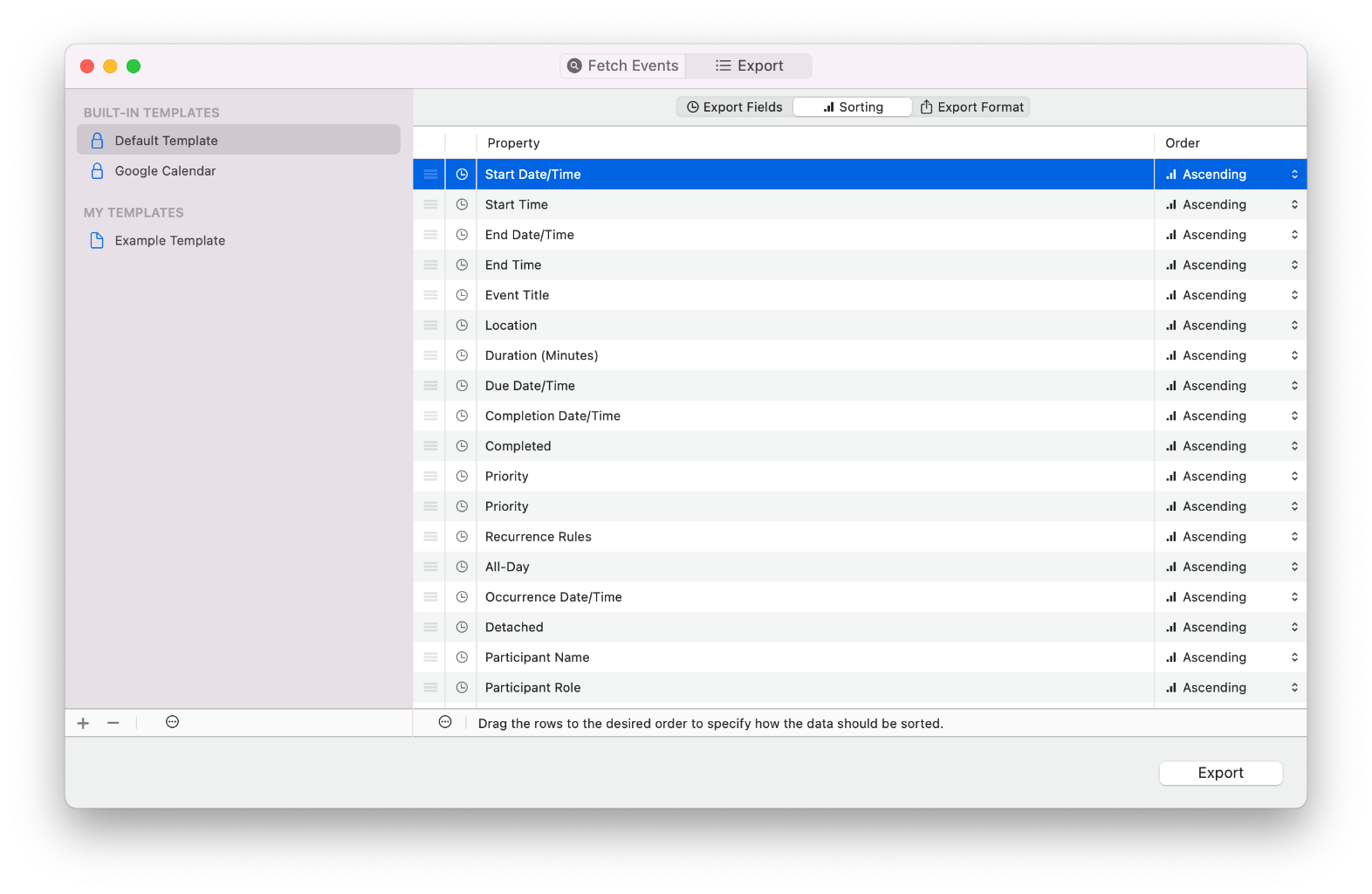Open the Export Fields tab
This screenshot has height=894, width=1372.
pos(734,107)
